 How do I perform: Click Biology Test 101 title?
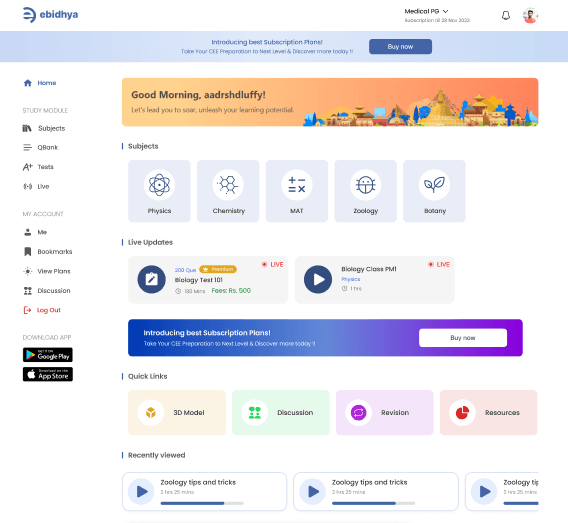point(199,280)
